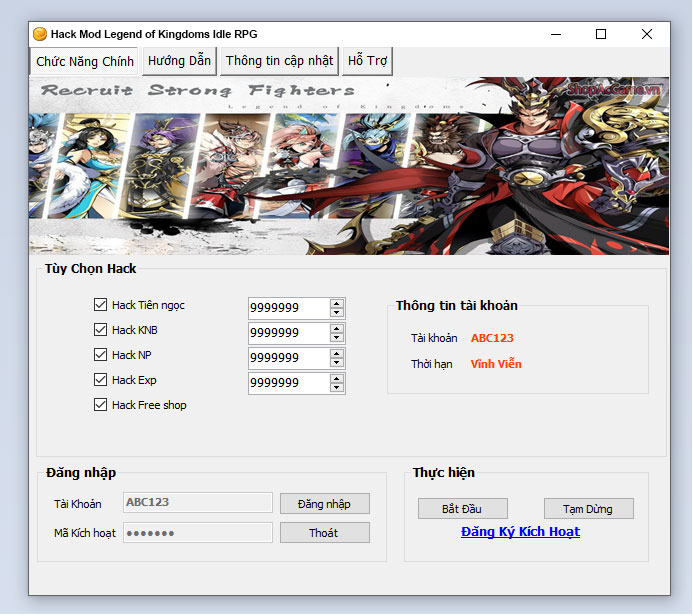Switch to the Chức Năng Chính tab
Image resolution: width=693 pixels, height=616 pixels.
point(84,61)
